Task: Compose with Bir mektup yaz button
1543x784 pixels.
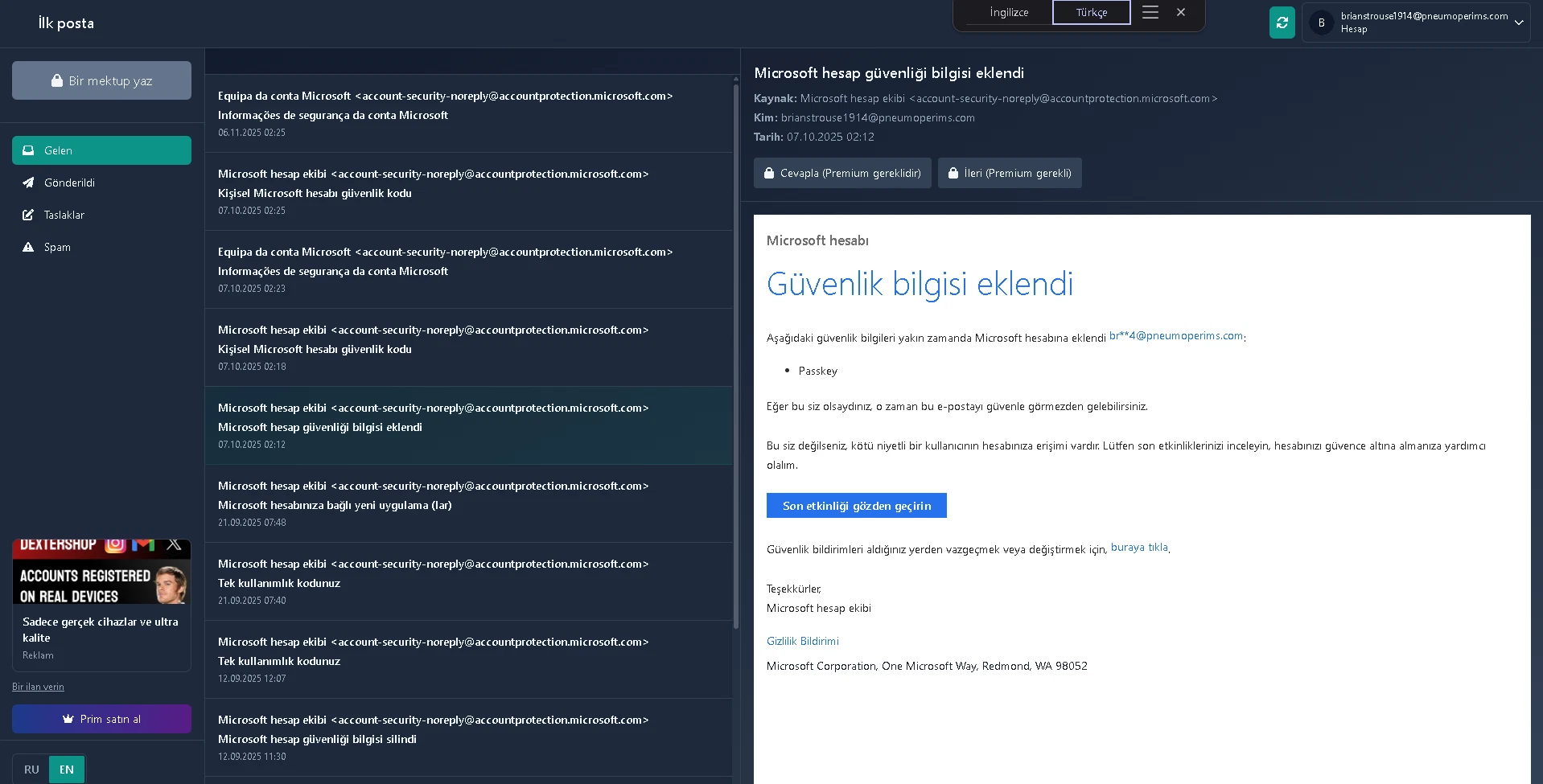Action: click(x=101, y=80)
